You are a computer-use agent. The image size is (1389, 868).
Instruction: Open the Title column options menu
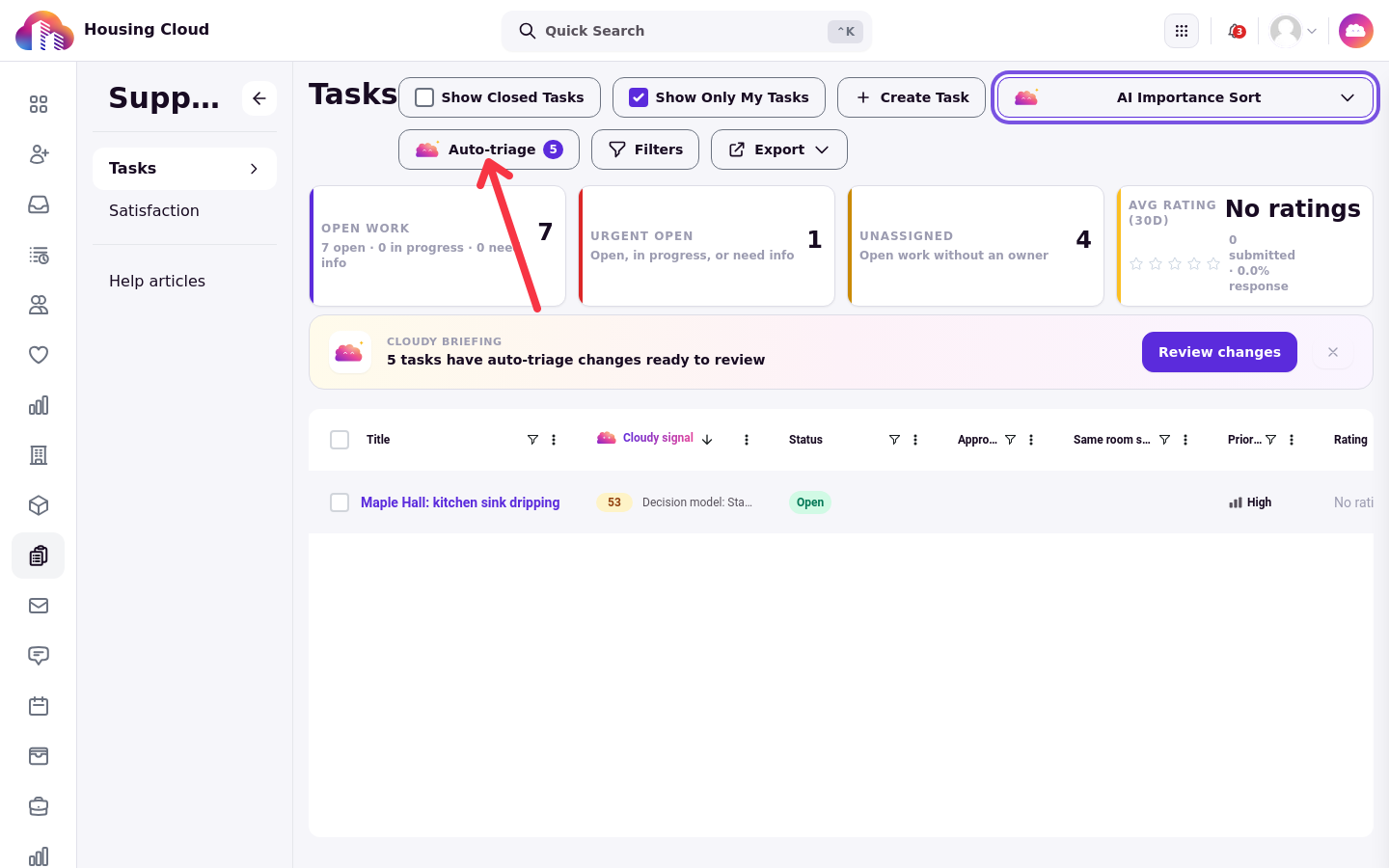point(554,440)
